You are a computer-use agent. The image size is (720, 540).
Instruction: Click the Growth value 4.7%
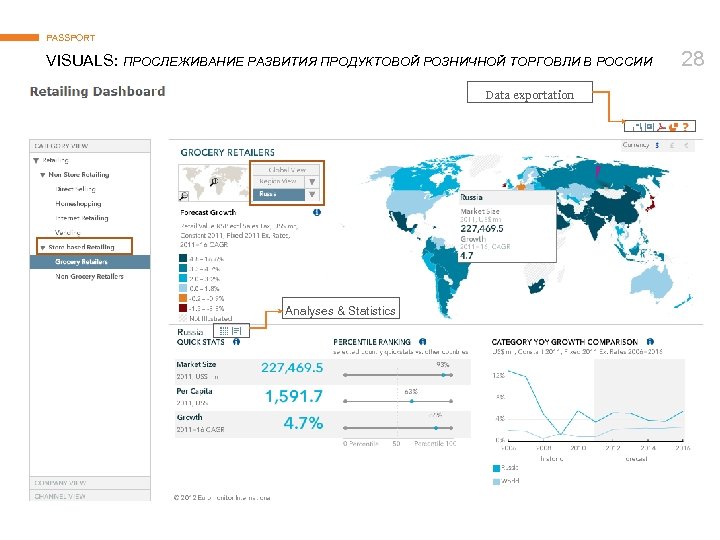tap(303, 423)
